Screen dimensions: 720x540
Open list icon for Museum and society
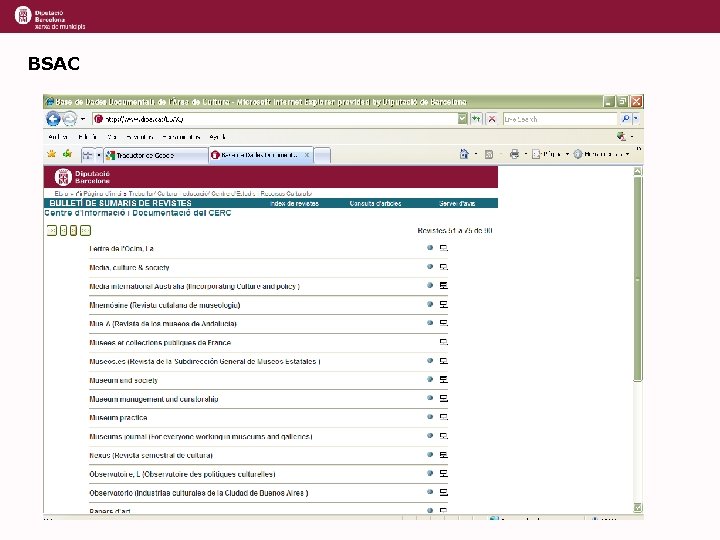[444, 380]
